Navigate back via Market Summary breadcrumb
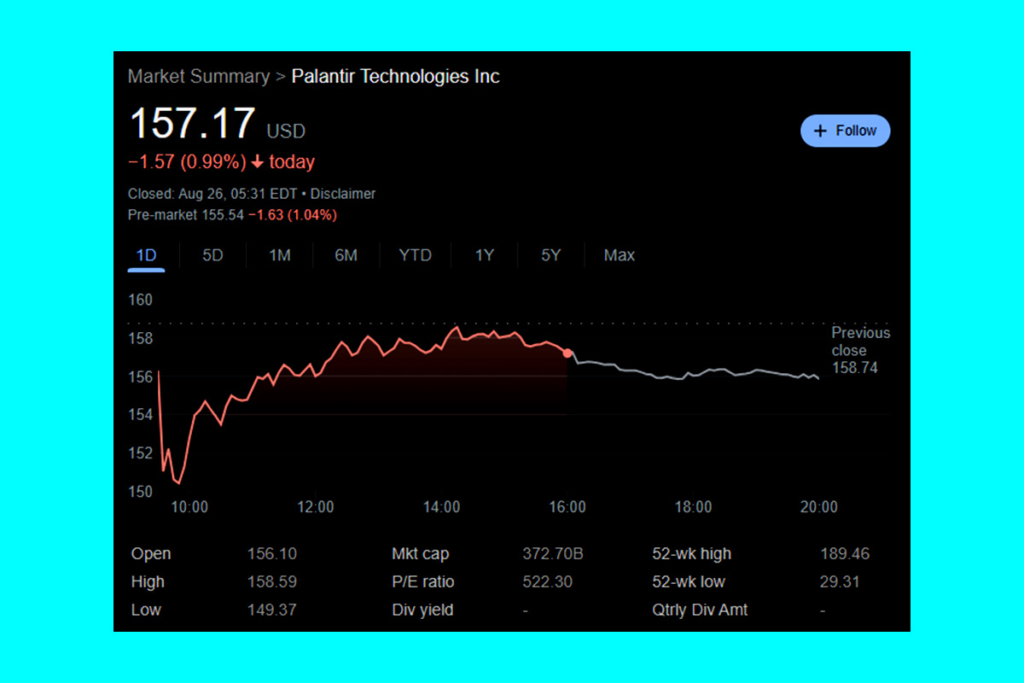 [198, 76]
